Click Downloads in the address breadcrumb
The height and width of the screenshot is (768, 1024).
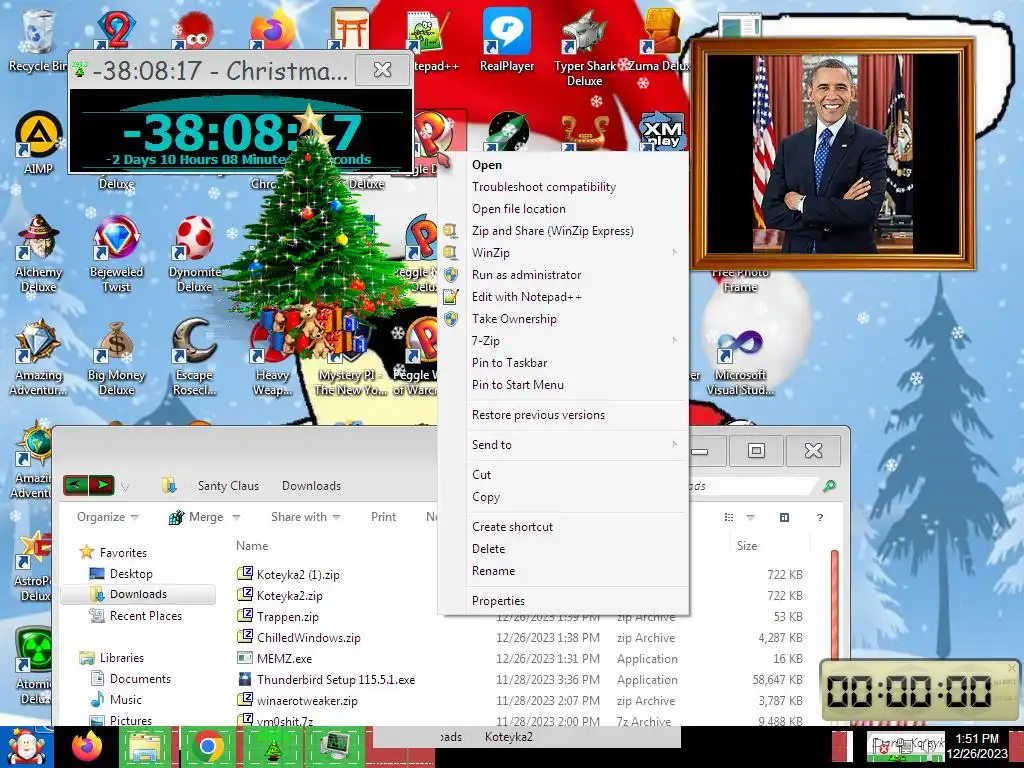click(311, 486)
